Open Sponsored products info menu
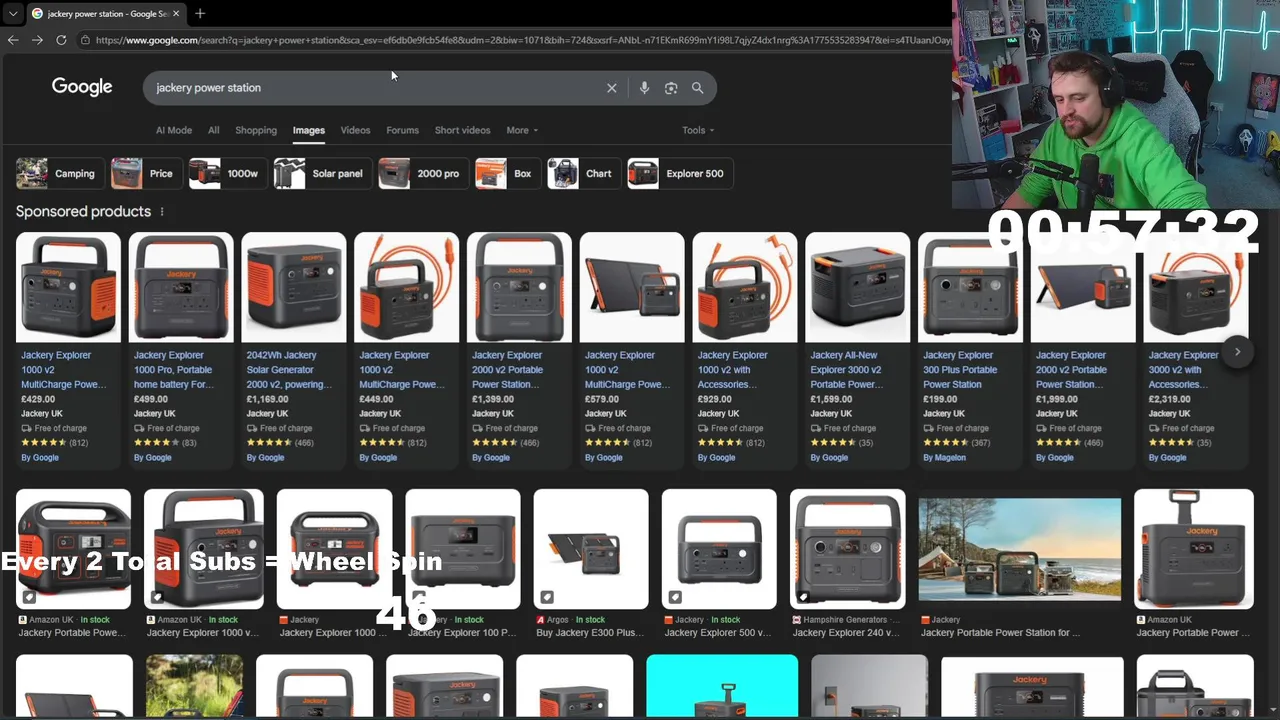 click(162, 212)
